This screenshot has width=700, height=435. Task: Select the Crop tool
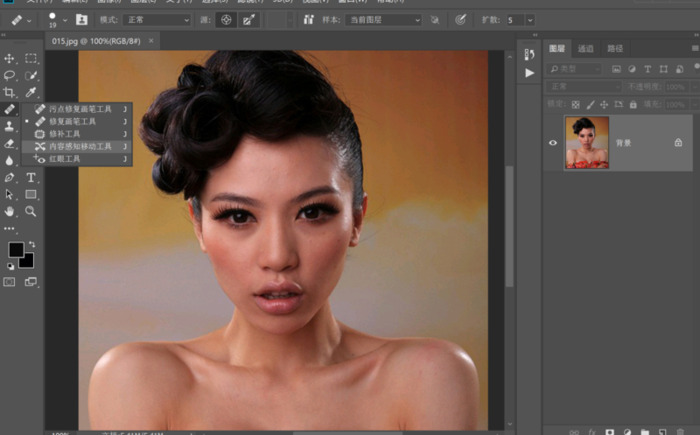click(9, 92)
